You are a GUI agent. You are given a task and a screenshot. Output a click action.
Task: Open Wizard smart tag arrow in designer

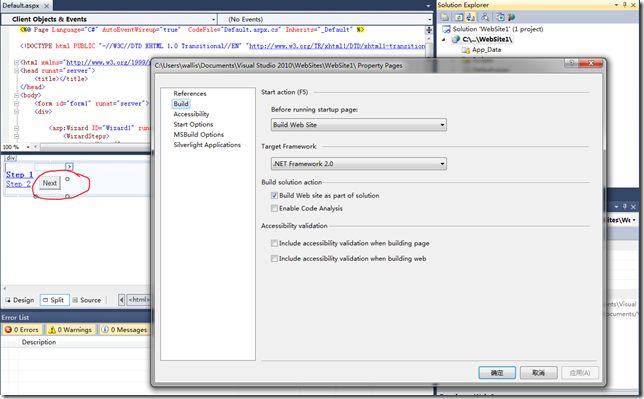coord(69,167)
